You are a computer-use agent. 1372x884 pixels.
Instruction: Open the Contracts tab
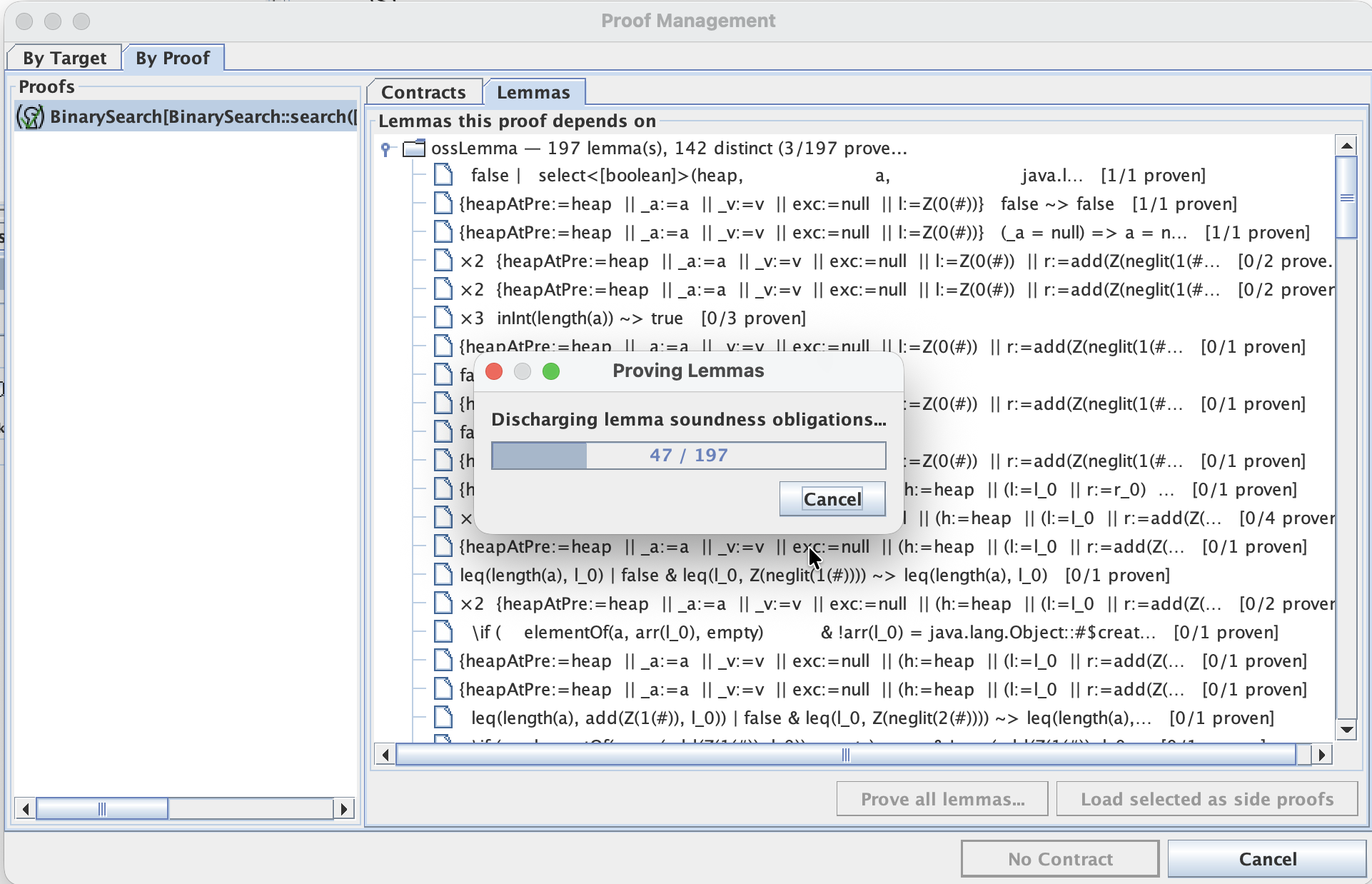(423, 92)
